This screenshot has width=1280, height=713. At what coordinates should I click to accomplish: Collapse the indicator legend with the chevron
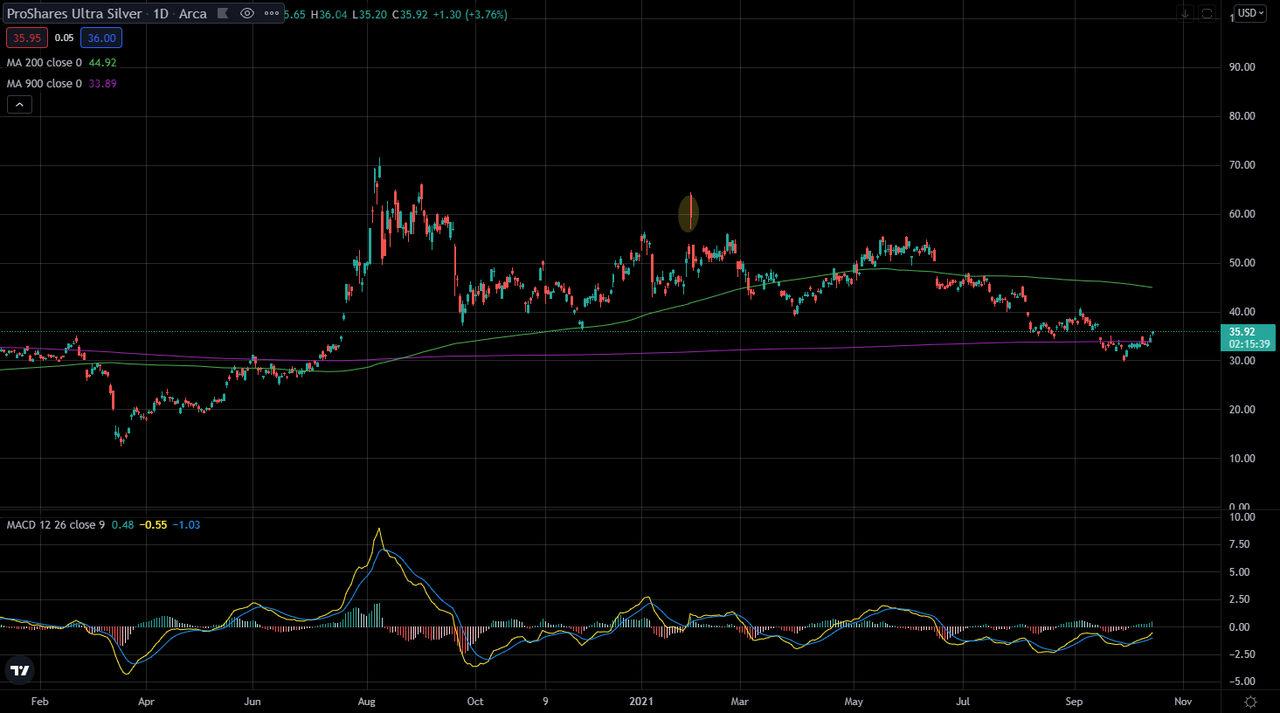(19, 104)
